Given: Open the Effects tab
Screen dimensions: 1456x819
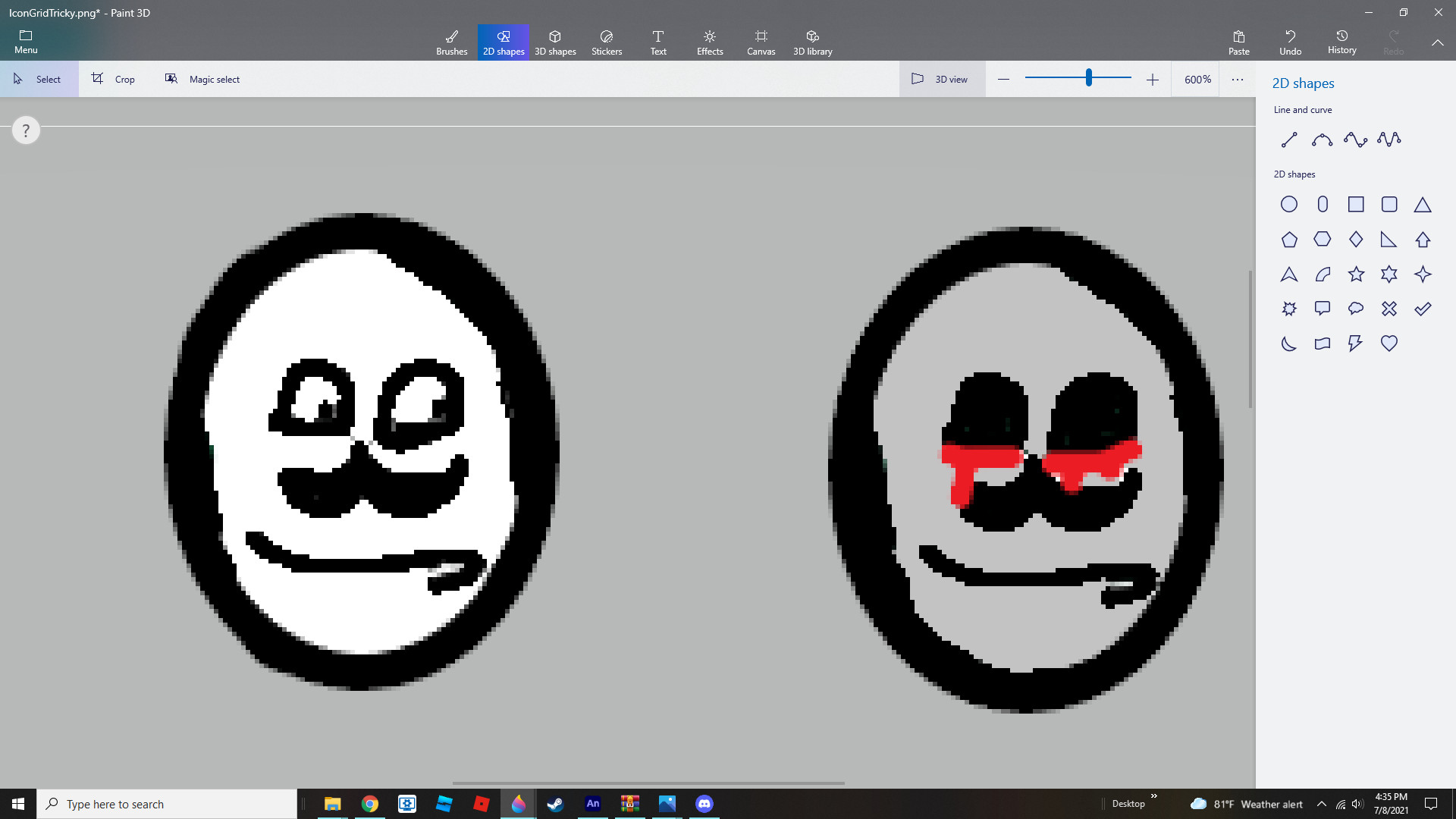Looking at the screenshot, I should pos(709,42).
